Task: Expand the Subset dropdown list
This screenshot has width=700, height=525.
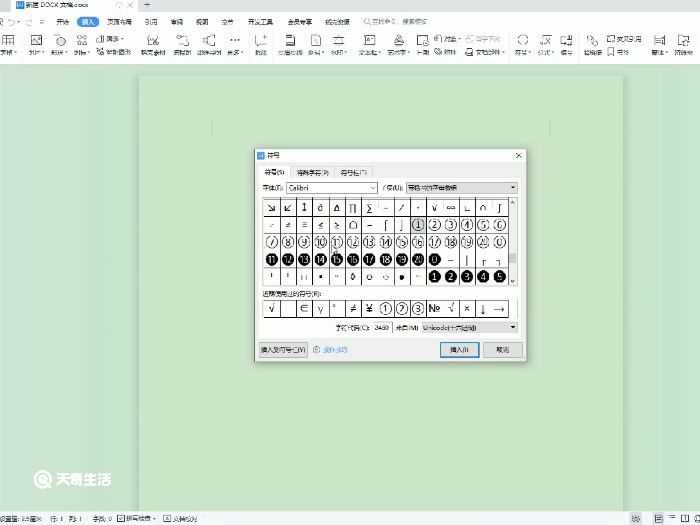Action: pos(461,188)
